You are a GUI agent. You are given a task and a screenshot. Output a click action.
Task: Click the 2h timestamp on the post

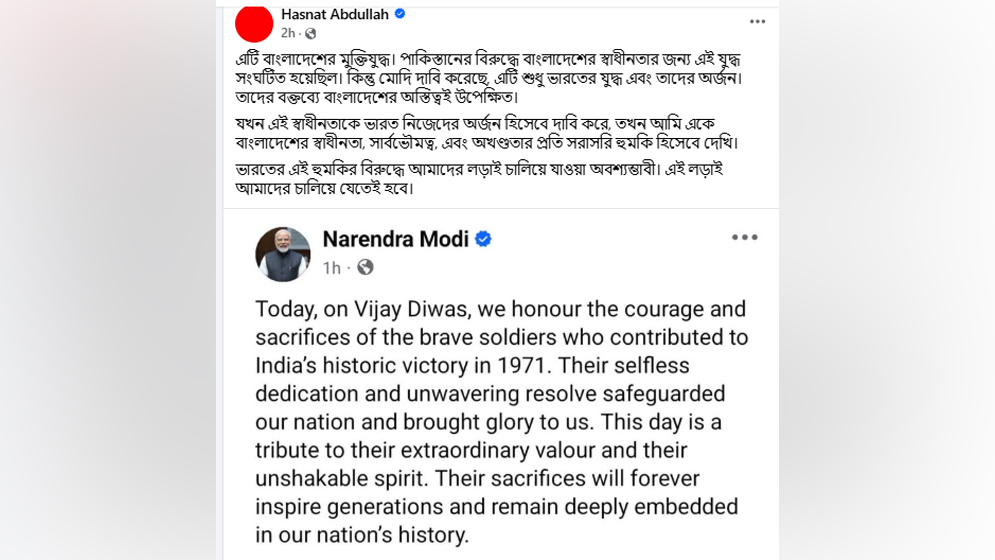(288, 33)
